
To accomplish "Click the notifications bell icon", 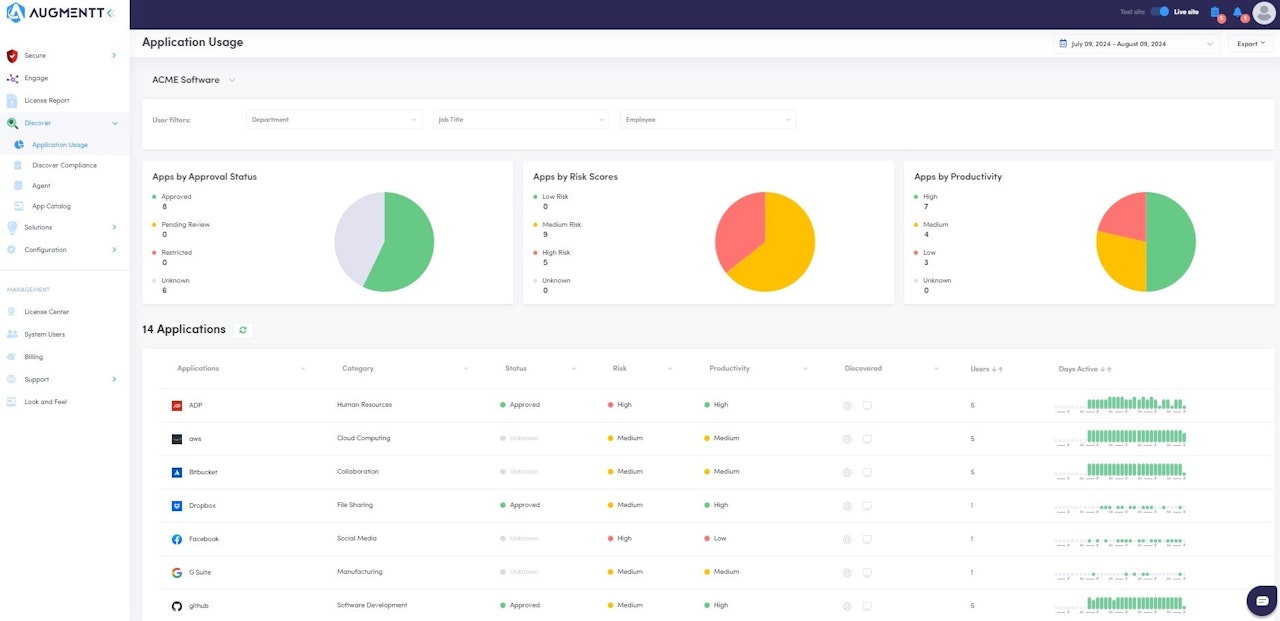I will [x=1238, y=13].
